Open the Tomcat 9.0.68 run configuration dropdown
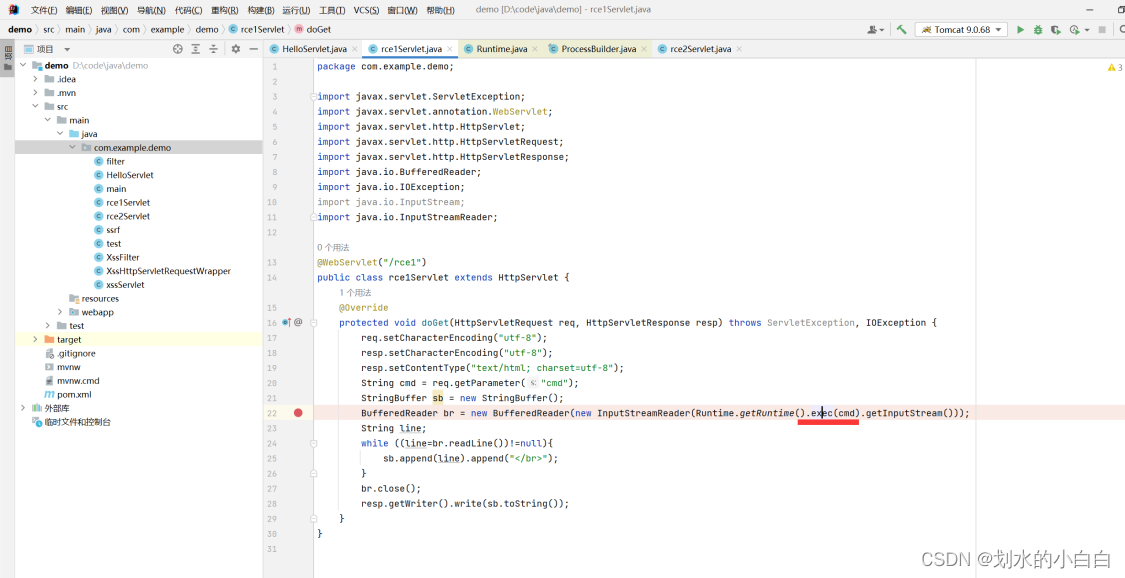The image size is (1125, 578). pos(962,29)
